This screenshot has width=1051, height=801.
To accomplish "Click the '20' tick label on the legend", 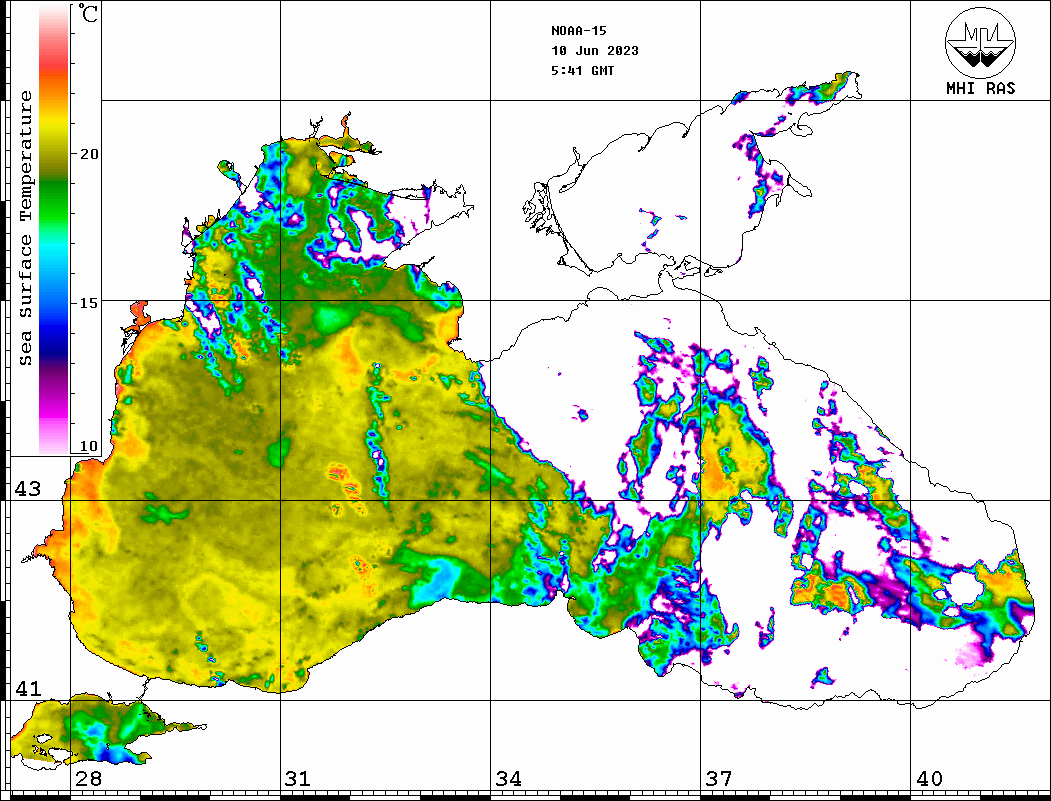I will click(x=89, y=154).
